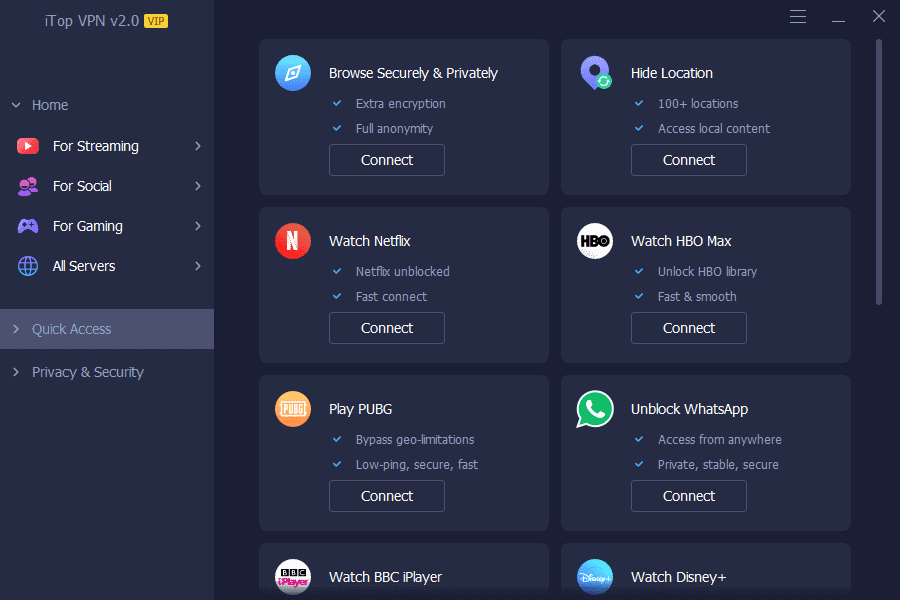Connect to Watch Netflix

(386, 327)
